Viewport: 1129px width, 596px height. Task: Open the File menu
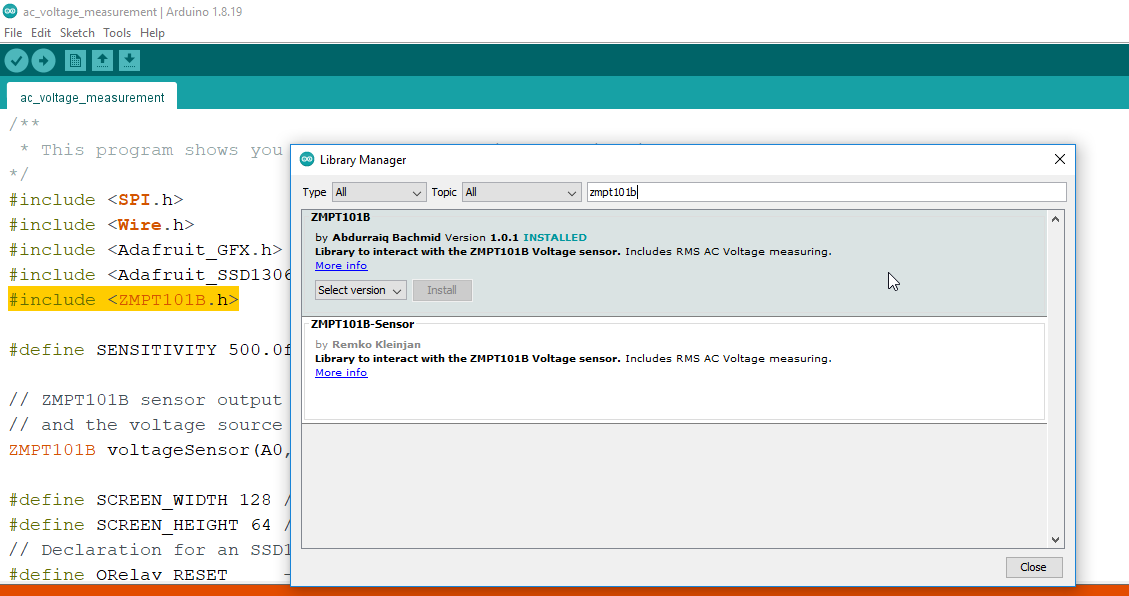coord(13,32)
